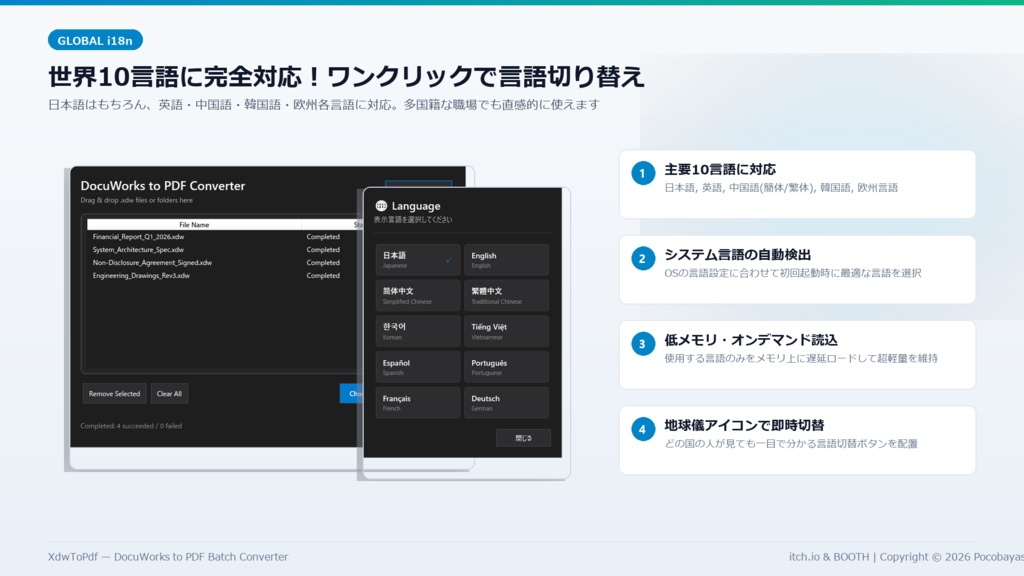Click the checkmark on 日本語 option

[x=448, y=260]
